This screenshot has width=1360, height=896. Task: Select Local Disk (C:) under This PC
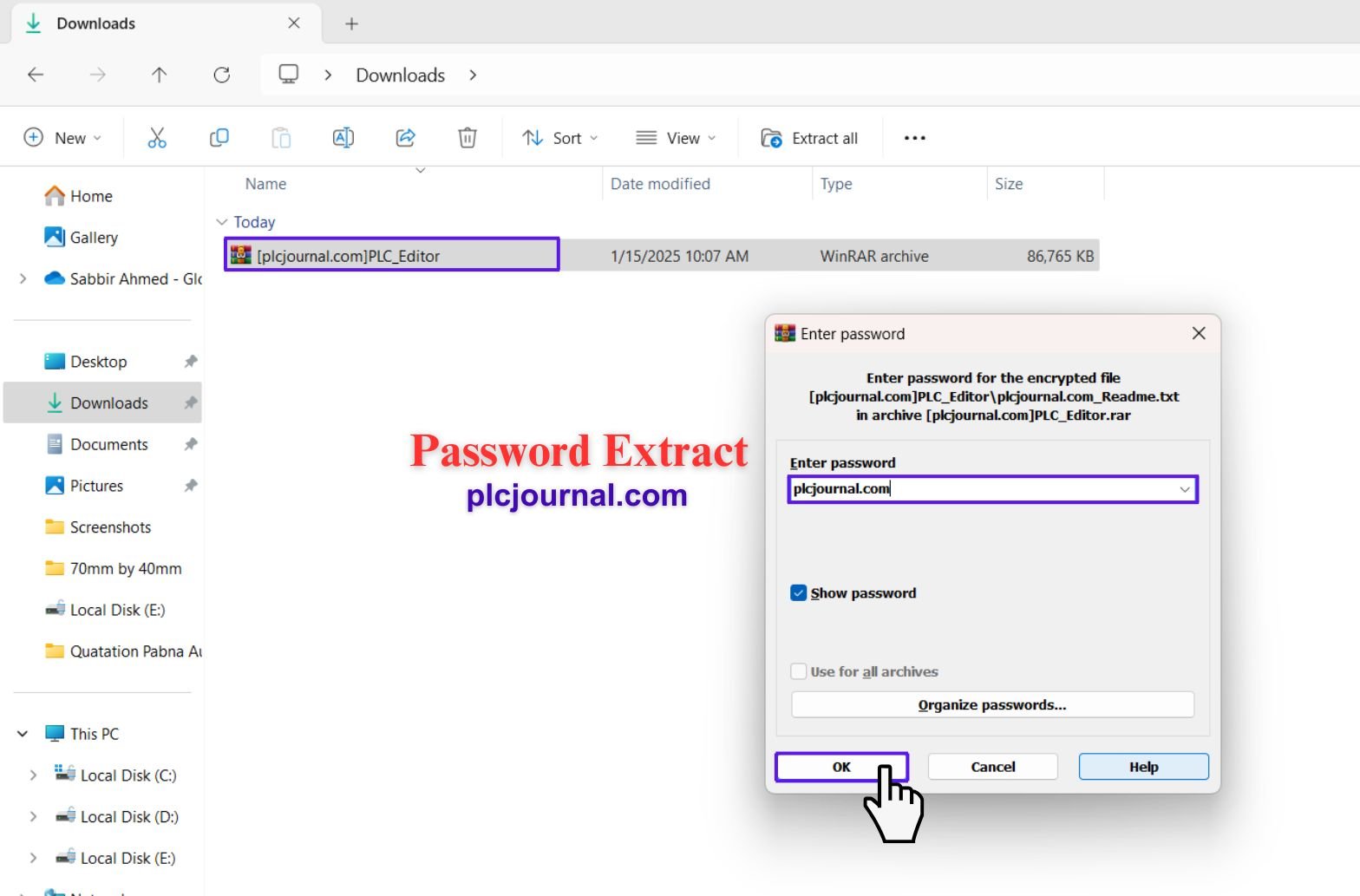(115, 775)
